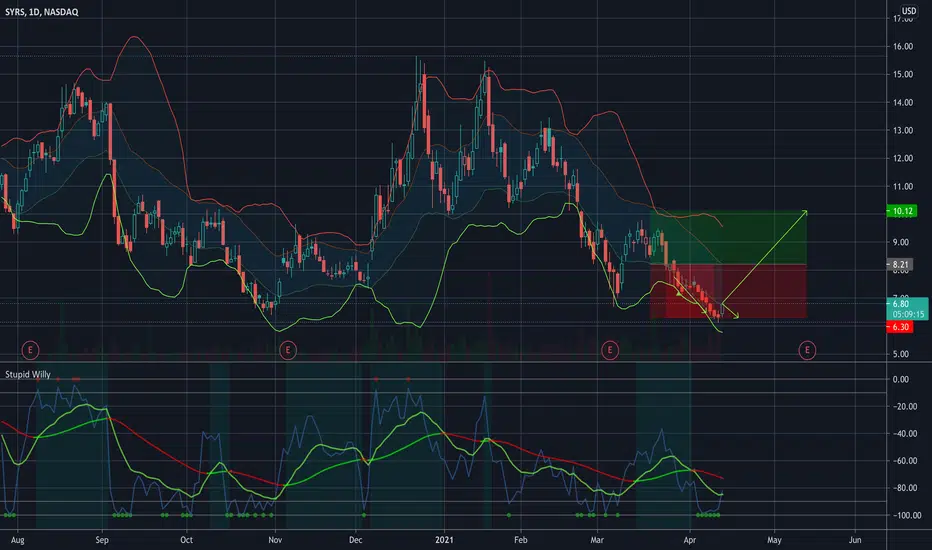Click the red 6.30 stop price label
This screenshot has height=550, width=932.
[x=900, y=327]
